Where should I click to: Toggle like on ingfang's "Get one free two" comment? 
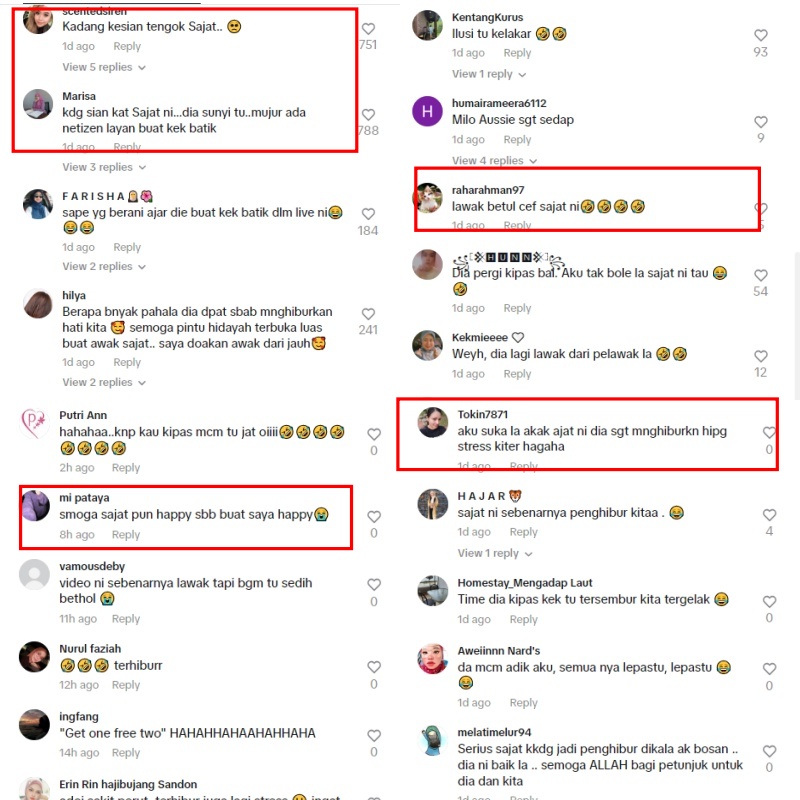click(x=374, y=735)
